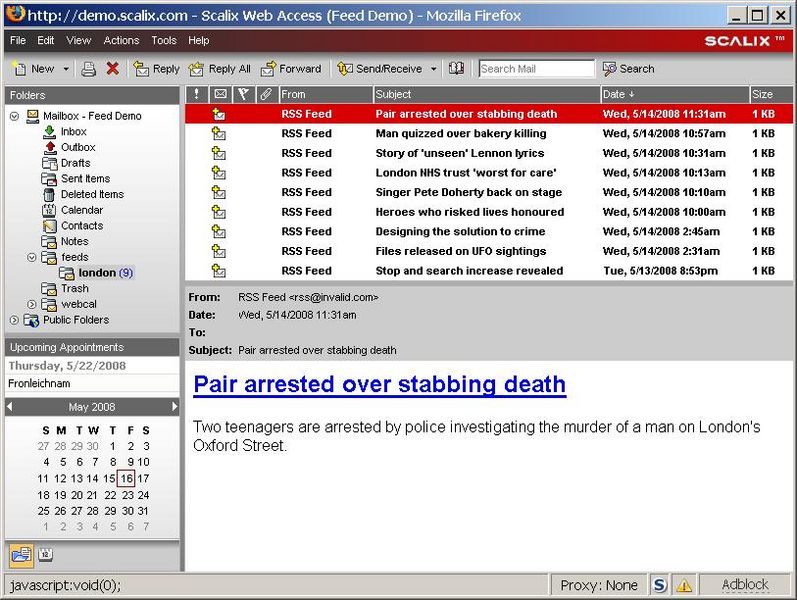Image resolution: width=797 pixels, height=600 pixels.
Task: Switch to calendar view icon at bottom left
Action: (45, 555)
